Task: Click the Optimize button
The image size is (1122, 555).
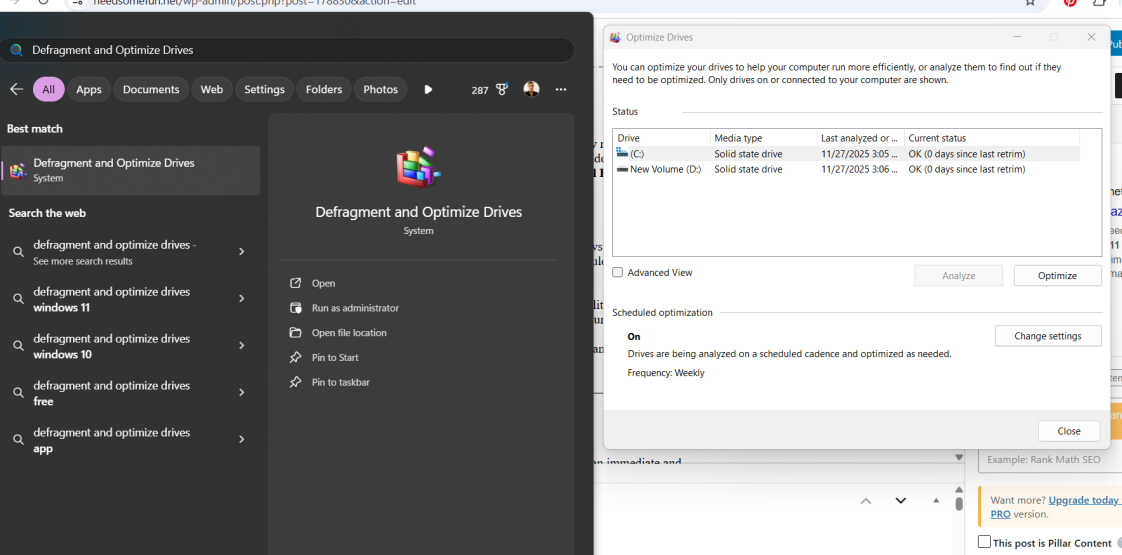Action: click(x=1057, y=275)
